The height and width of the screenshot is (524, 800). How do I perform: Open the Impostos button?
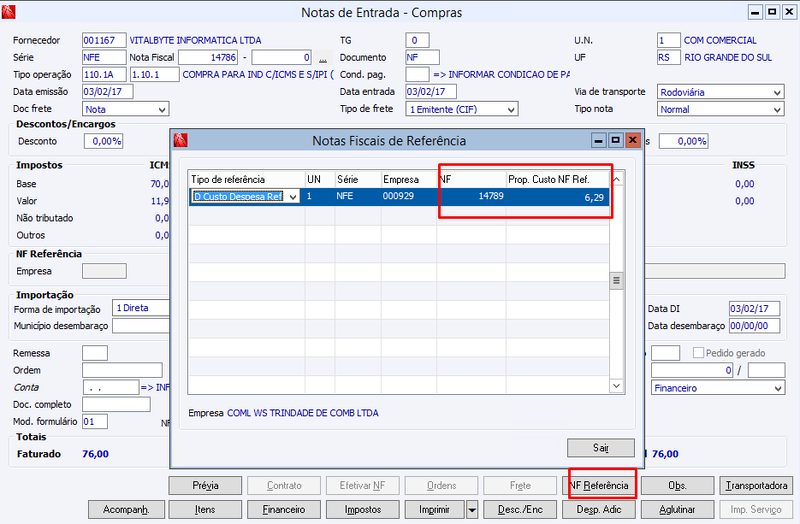pyautogui.click(x=363, y=510)
